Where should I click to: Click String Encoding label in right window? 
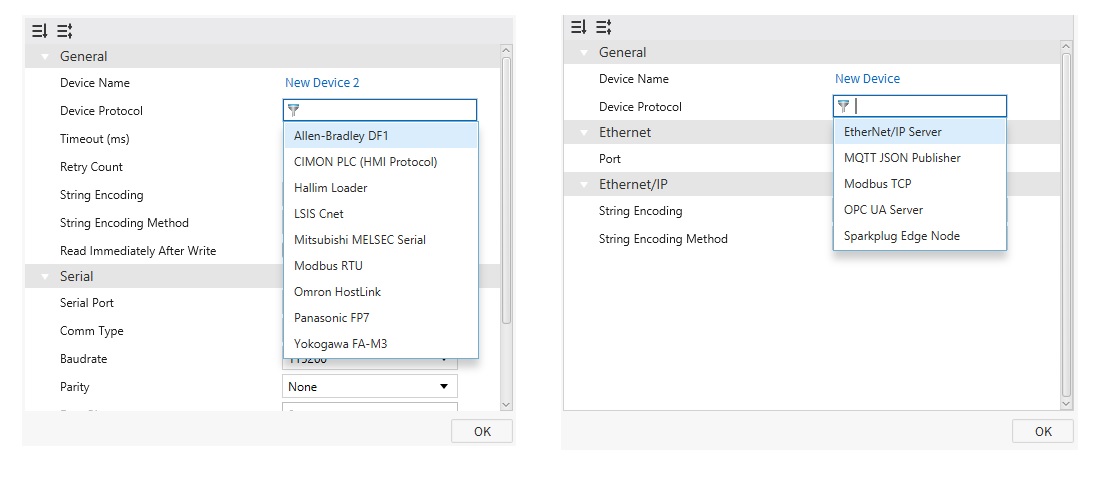640,211
